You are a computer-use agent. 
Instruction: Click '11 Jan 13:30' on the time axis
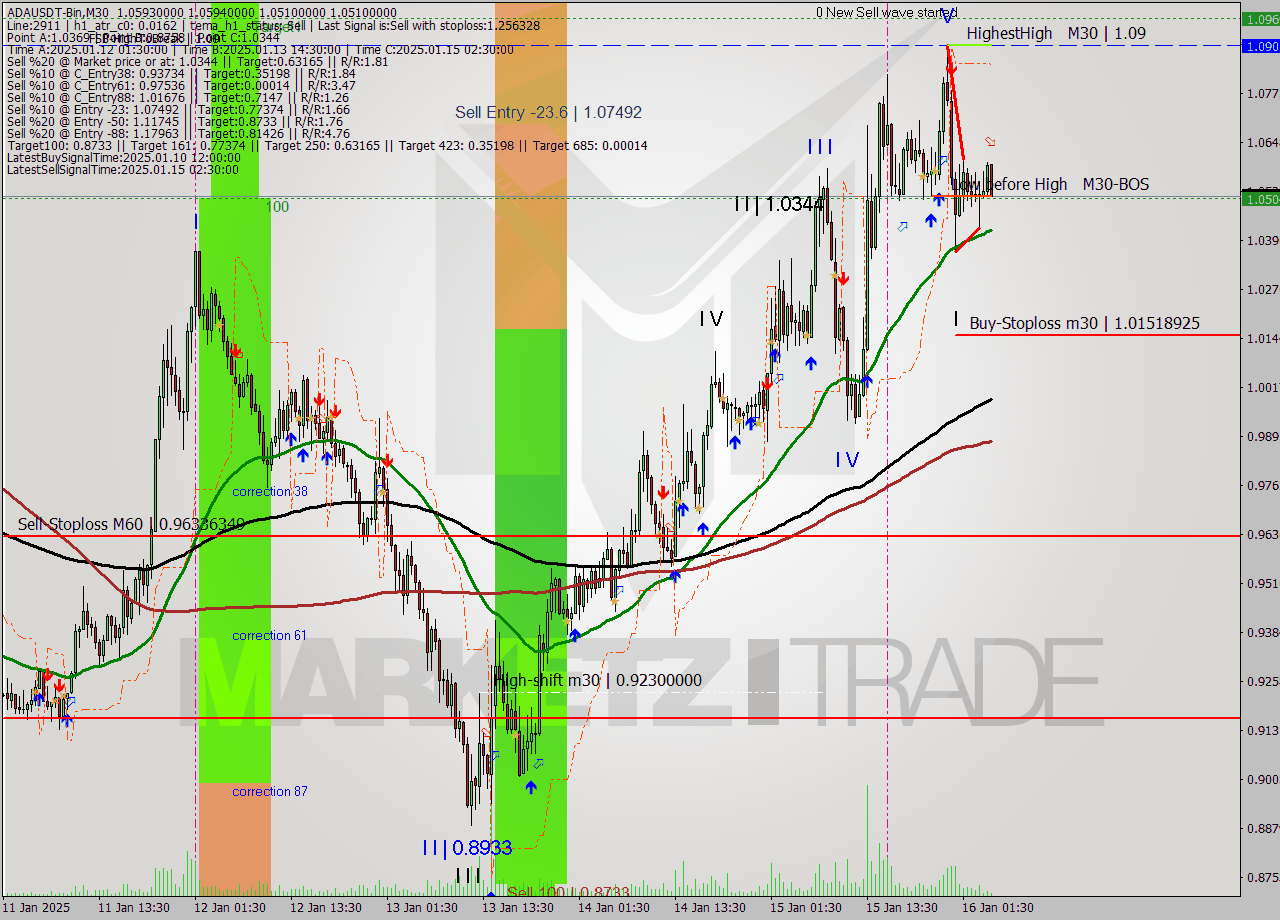pyautogui.click(x=132, y=907)
